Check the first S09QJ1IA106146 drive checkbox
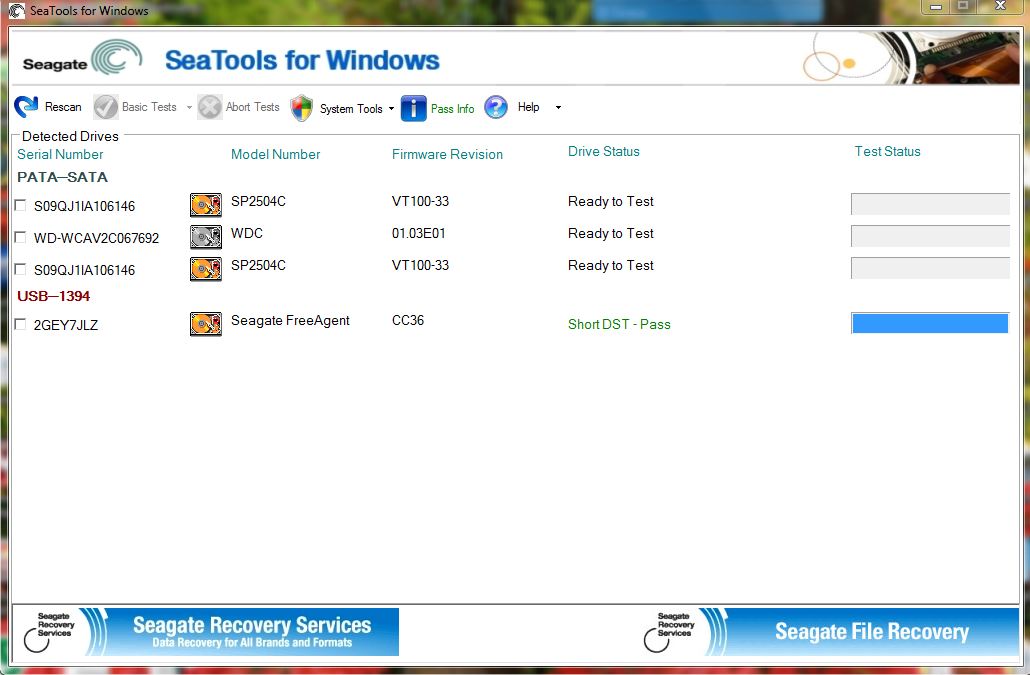This screenshot has height=675, width=1030. tap(20, 206)
